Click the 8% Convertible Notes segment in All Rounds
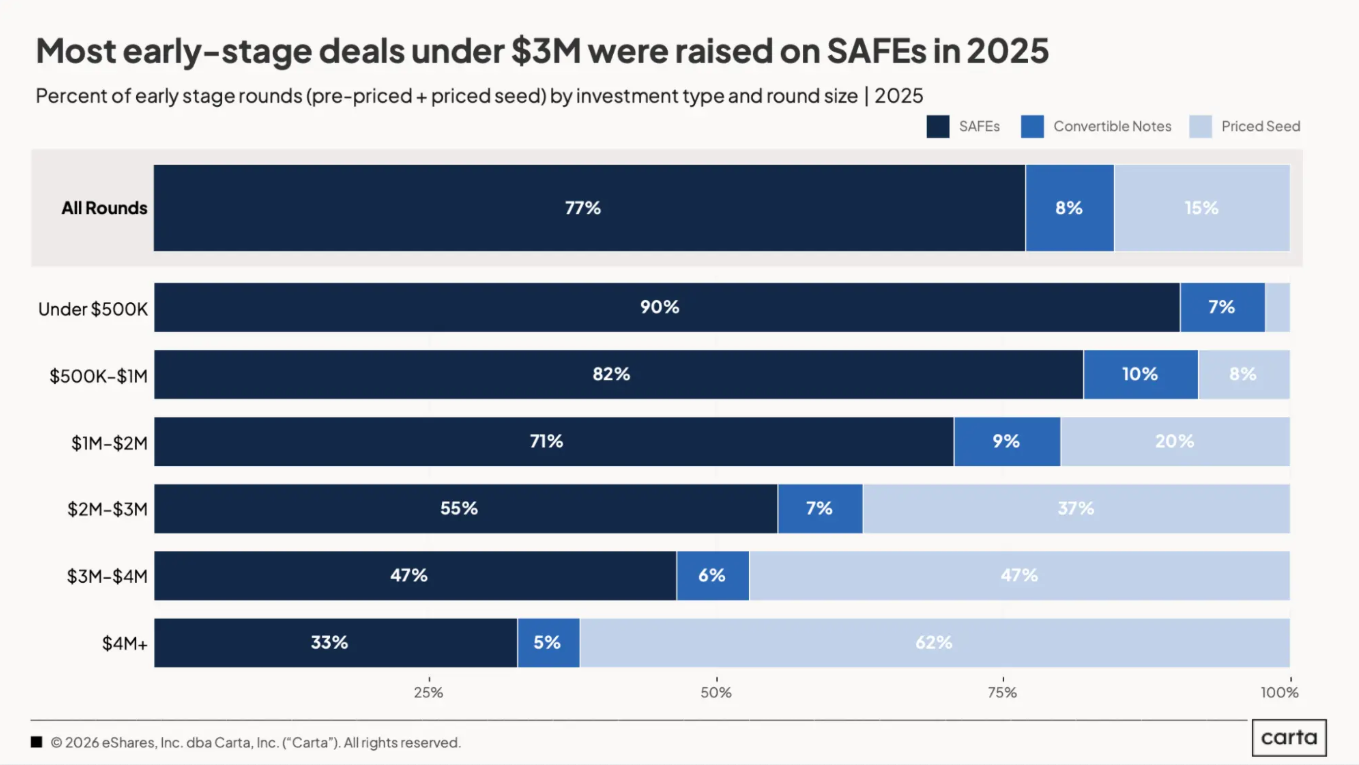The image size is (1359, 765). [1069, 208]
